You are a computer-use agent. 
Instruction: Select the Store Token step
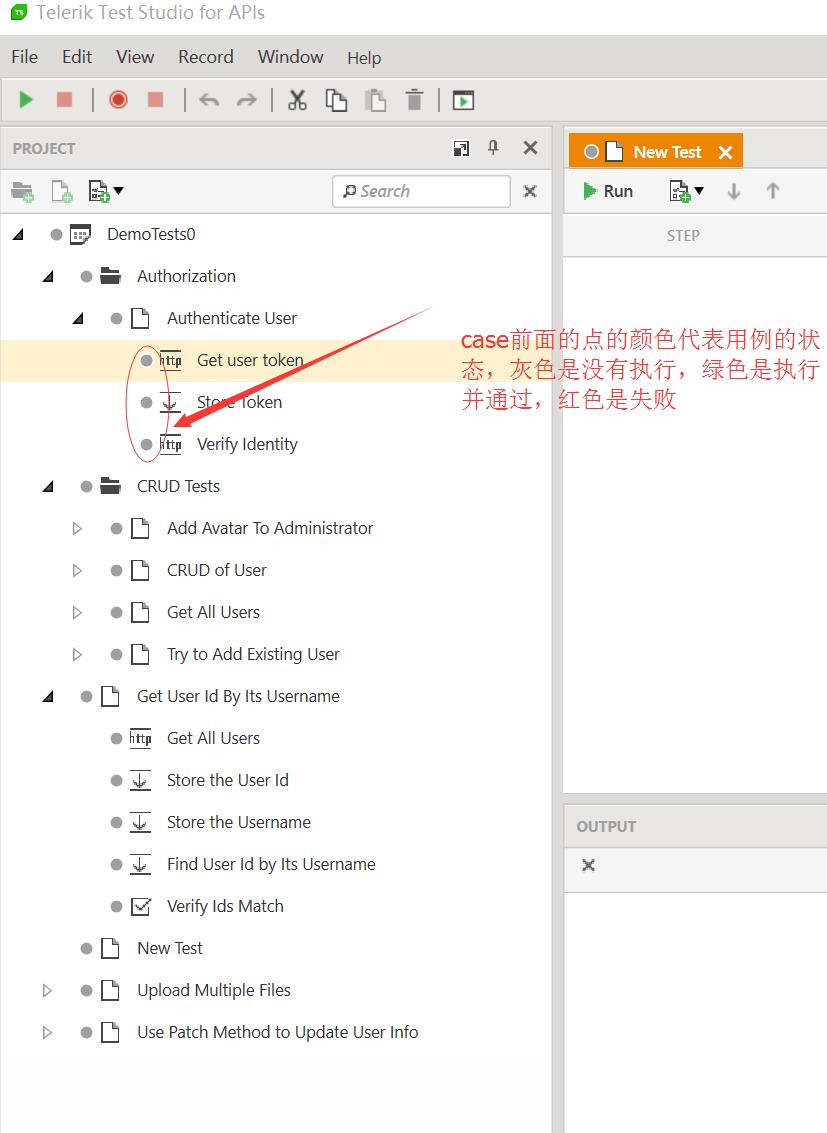click(x=239, y=402)
